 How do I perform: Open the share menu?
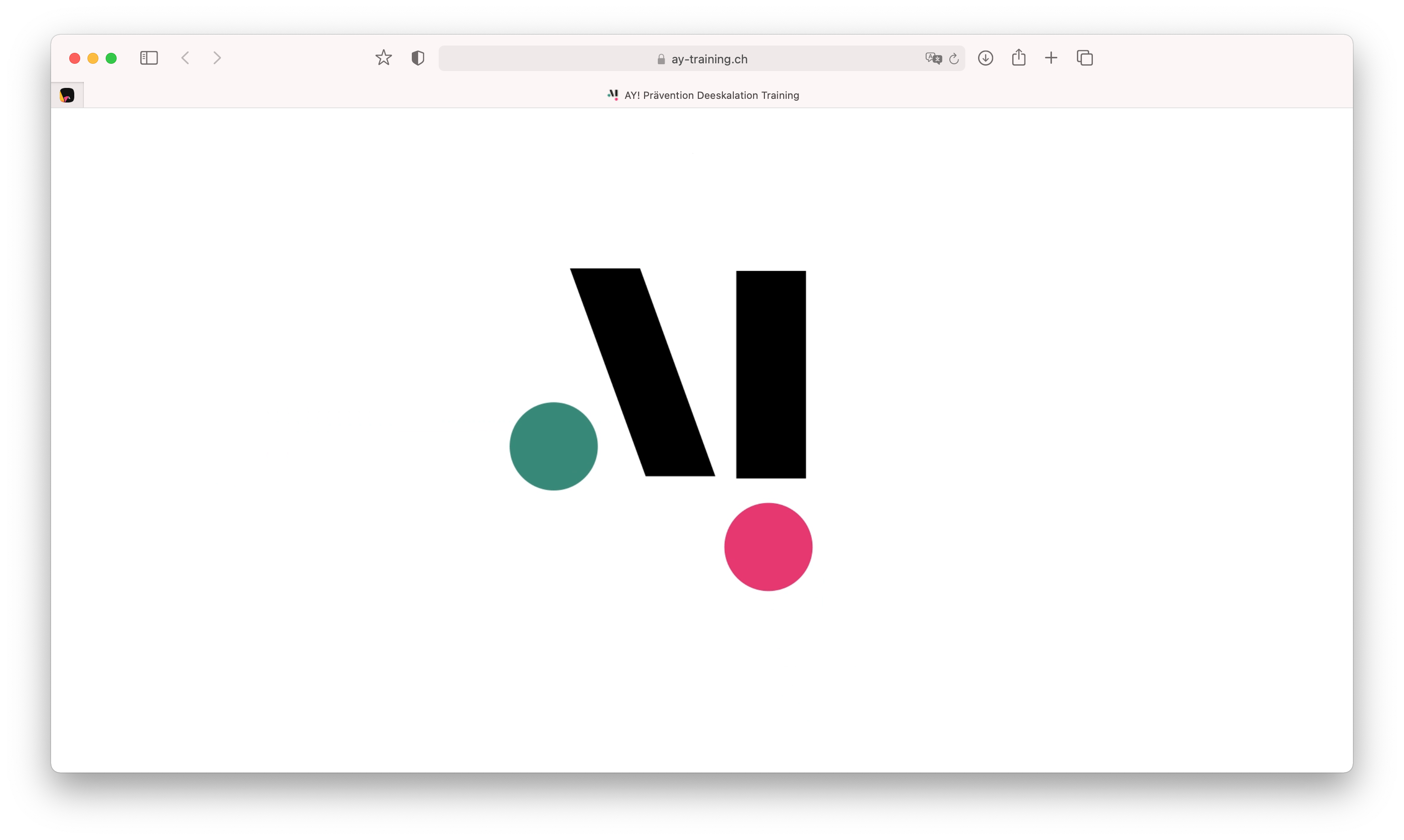1018,58
